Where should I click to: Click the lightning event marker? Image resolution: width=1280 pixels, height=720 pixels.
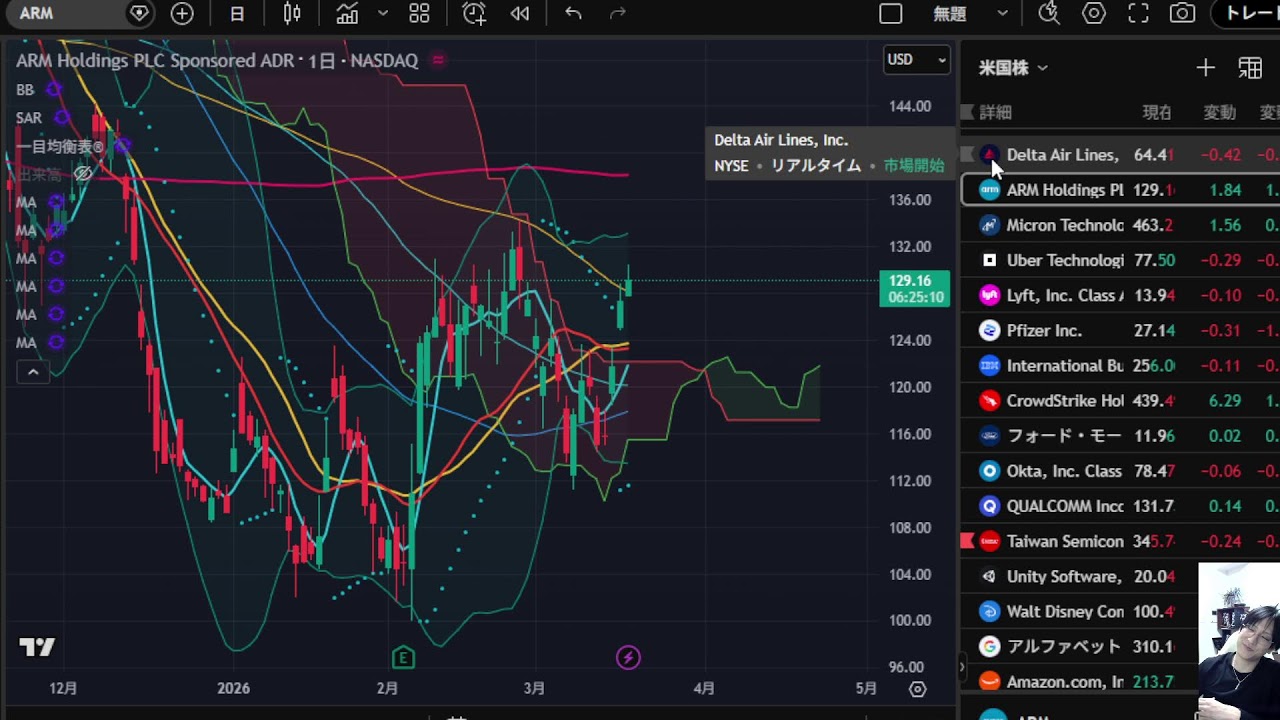[628, 657]
